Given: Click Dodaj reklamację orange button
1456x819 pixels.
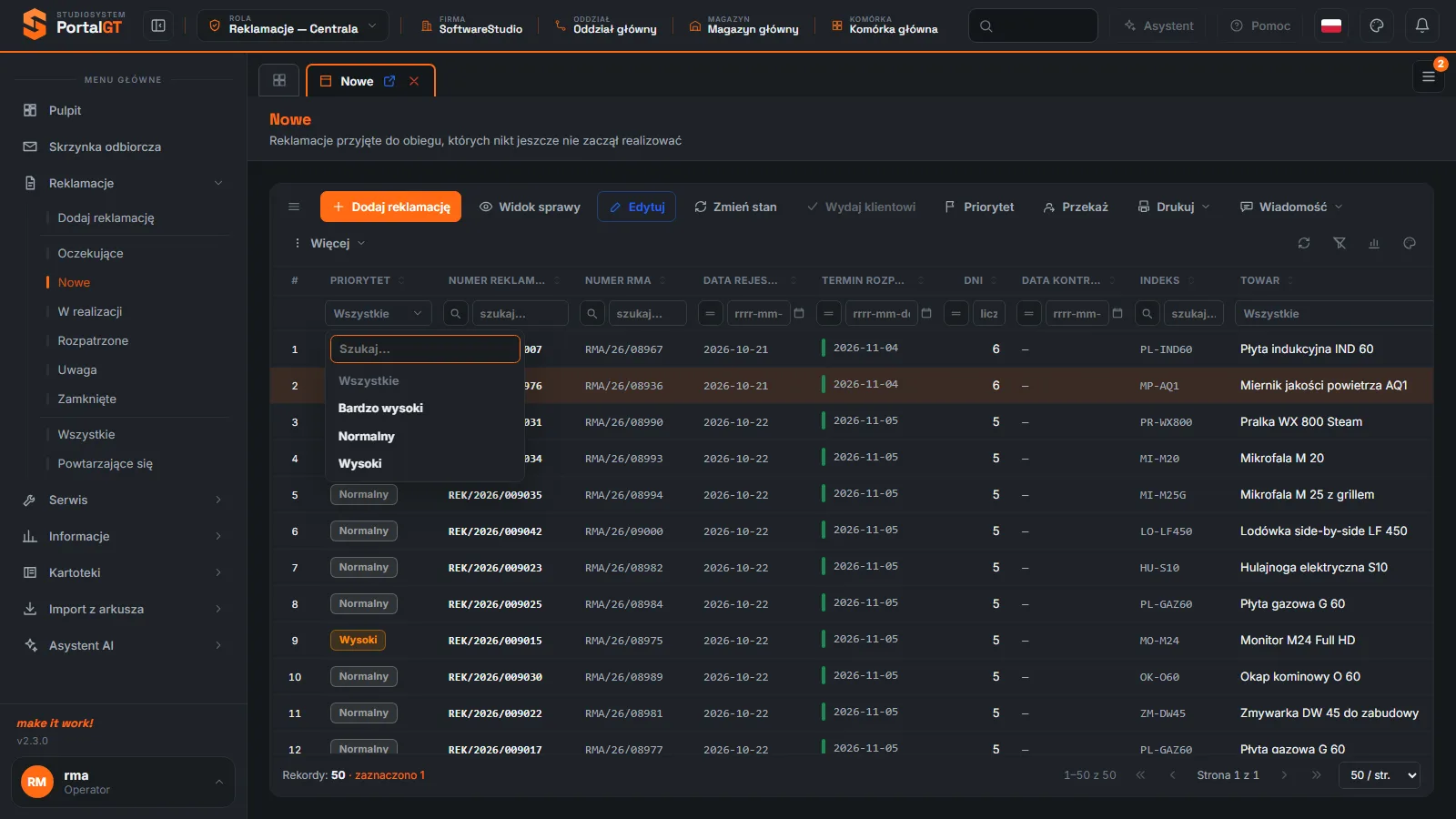Looking at the screenshot, I should (x=390, y=207).
